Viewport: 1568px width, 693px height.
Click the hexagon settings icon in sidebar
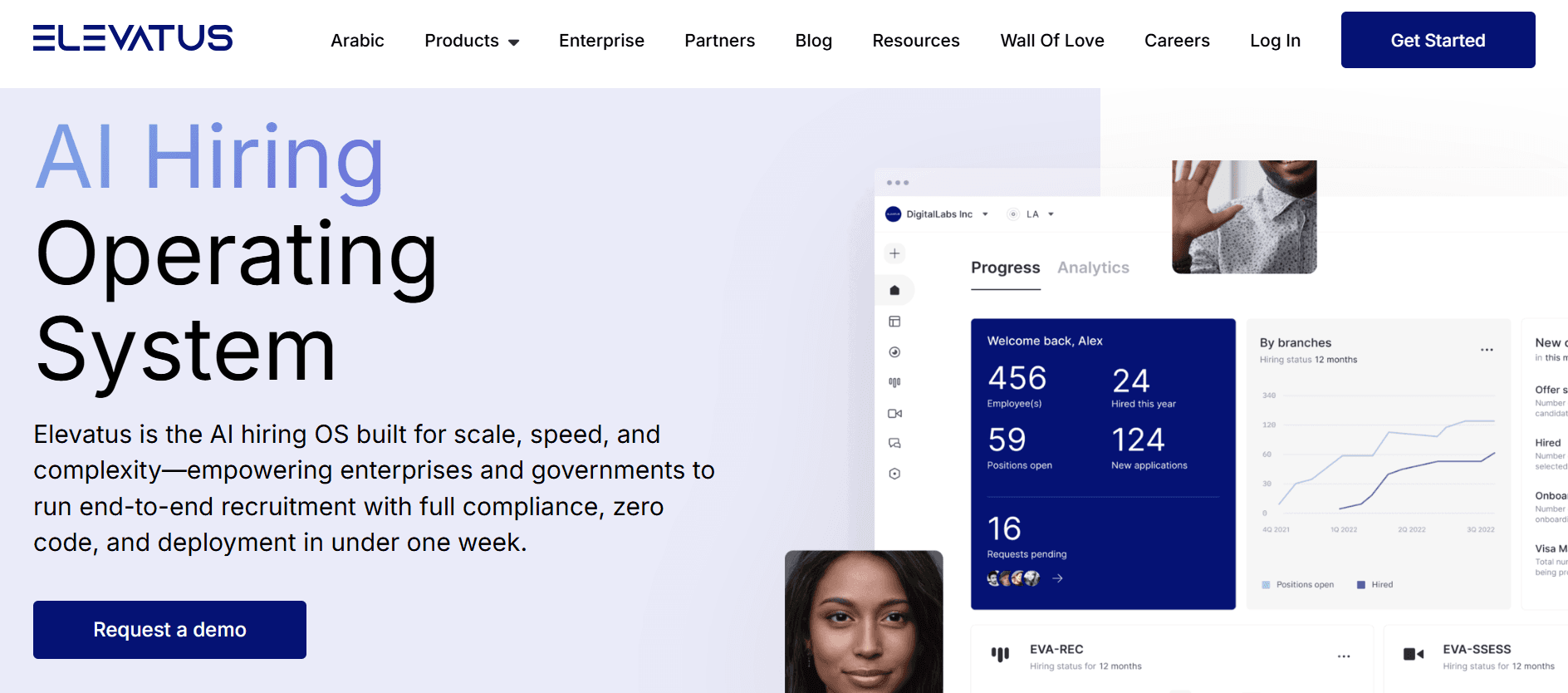(x=894, y=474)
